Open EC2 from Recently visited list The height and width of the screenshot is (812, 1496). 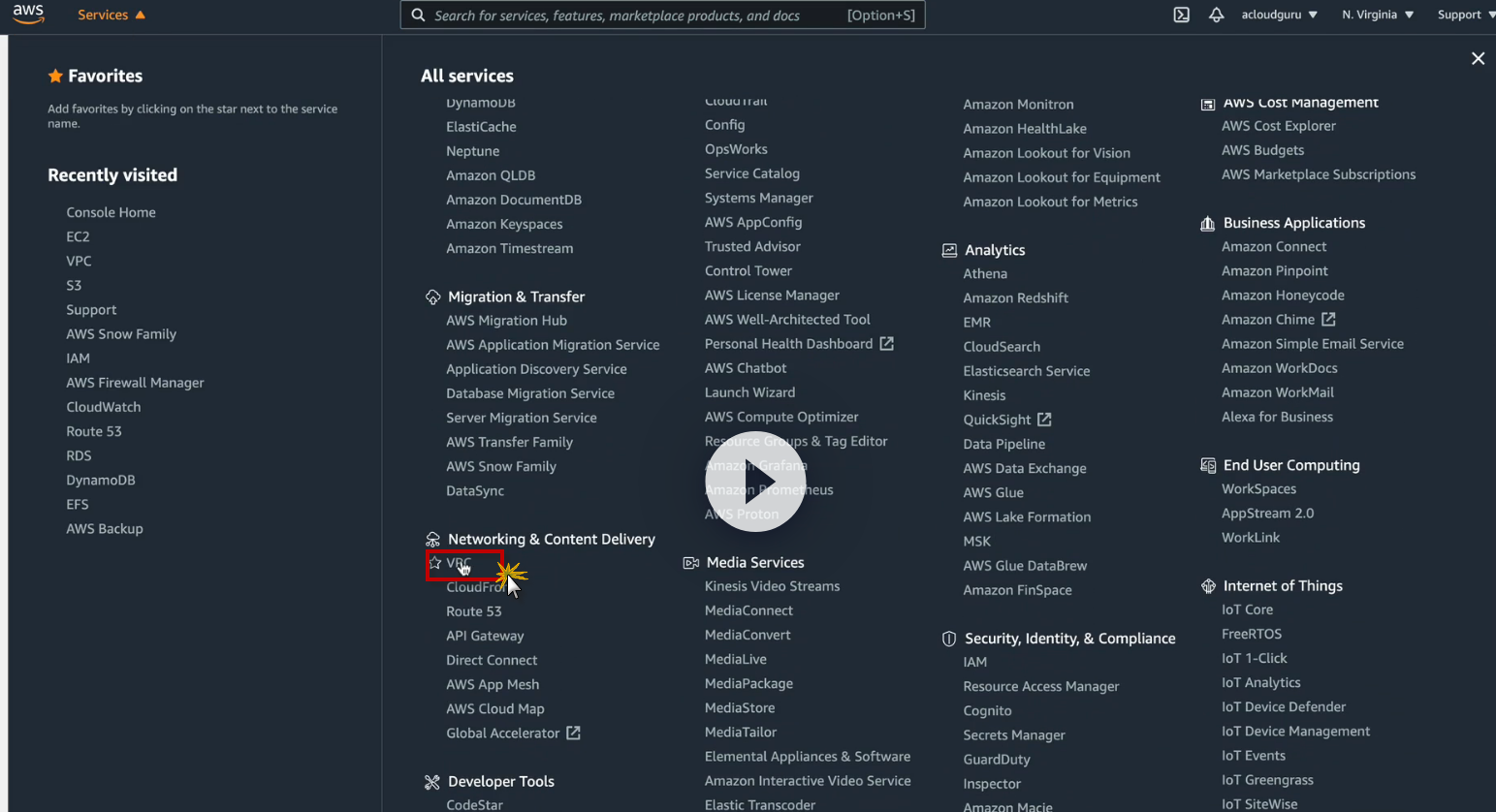78,236
